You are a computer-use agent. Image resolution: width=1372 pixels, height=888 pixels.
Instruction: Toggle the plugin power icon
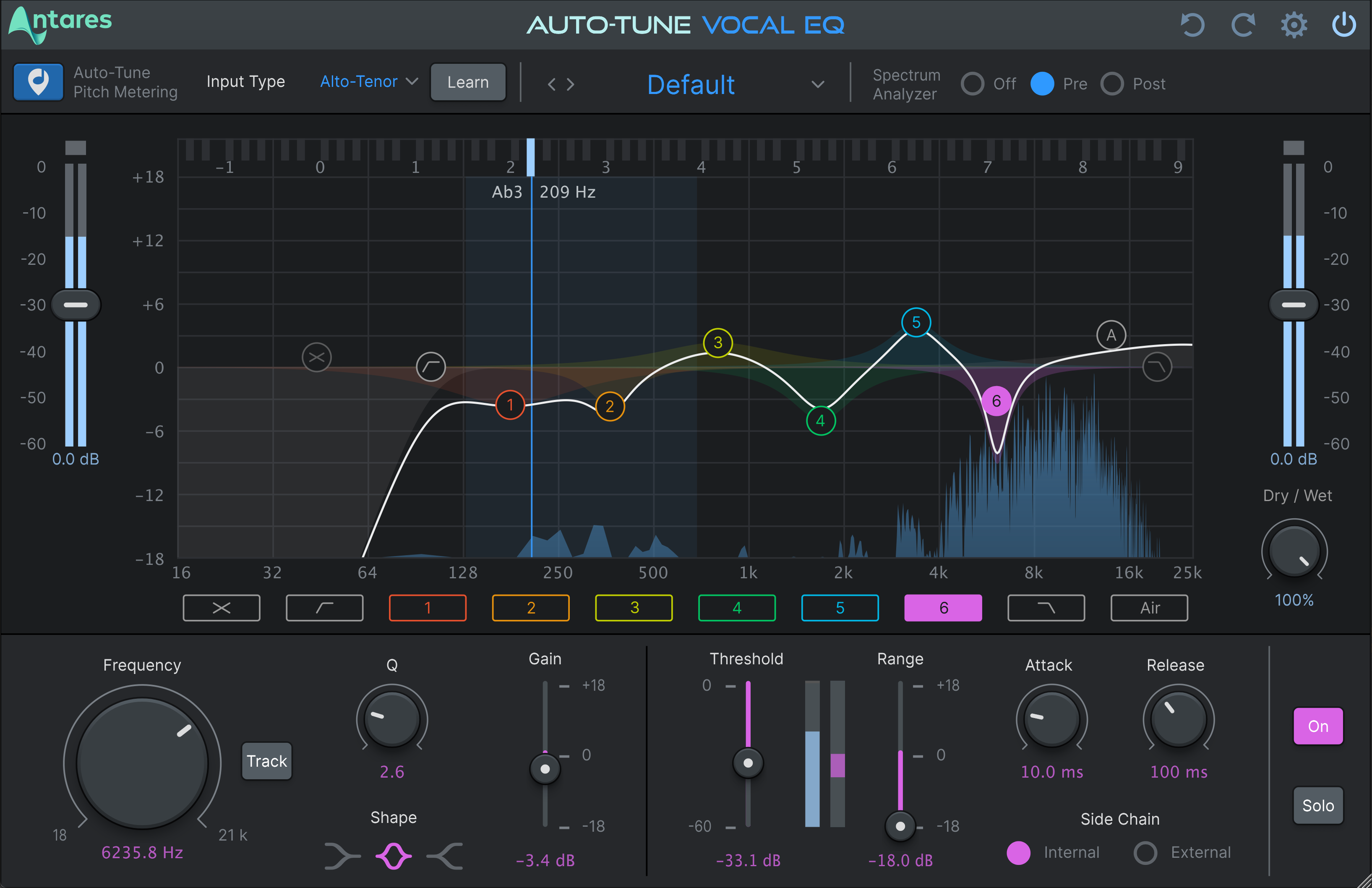(x=1344, y=25)
